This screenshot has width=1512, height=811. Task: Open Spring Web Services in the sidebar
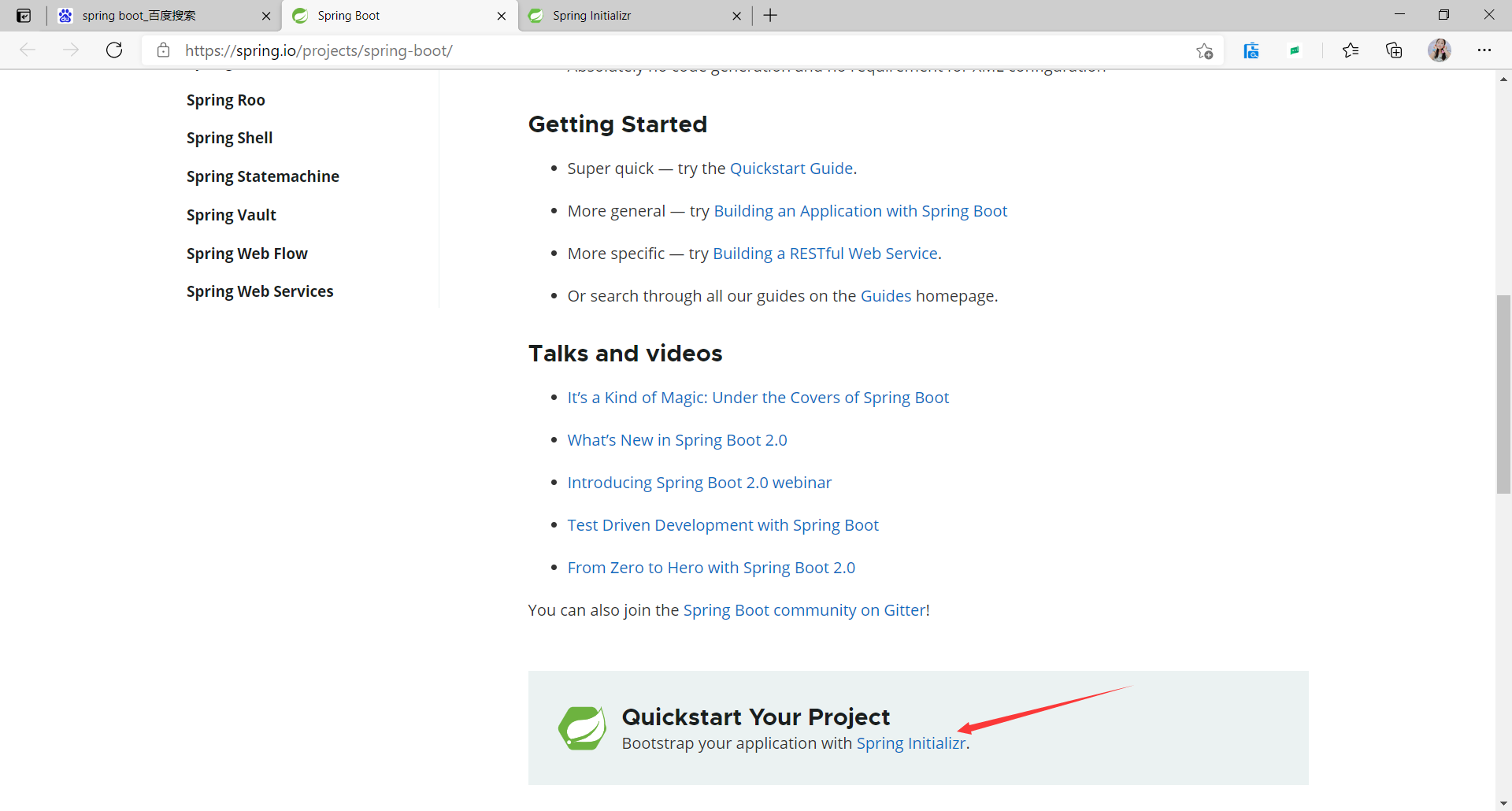pos(260,291)
